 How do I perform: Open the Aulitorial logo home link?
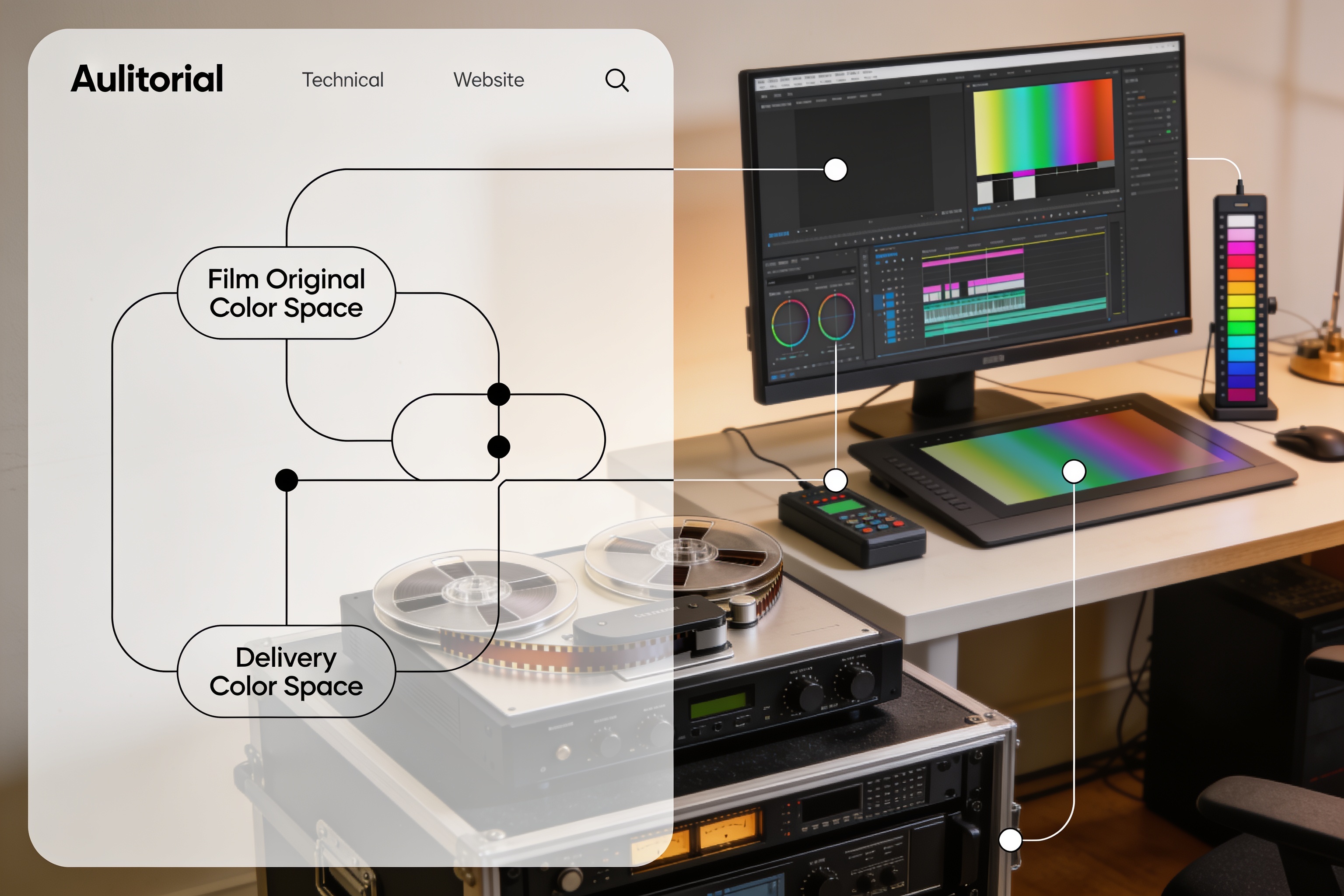pos(147,79)
